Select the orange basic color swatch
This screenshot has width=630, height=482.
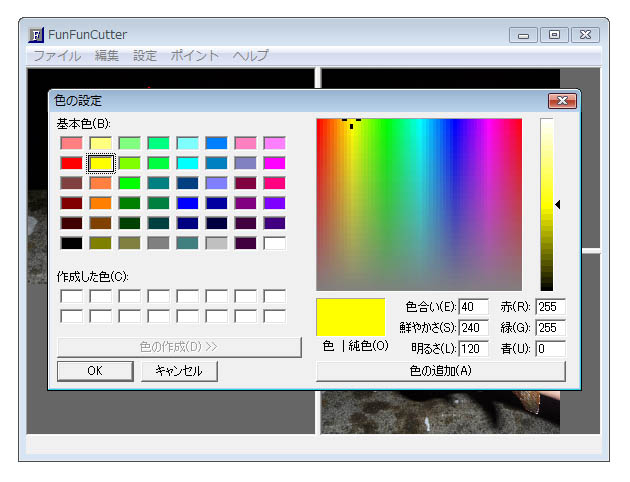point(100,203)
